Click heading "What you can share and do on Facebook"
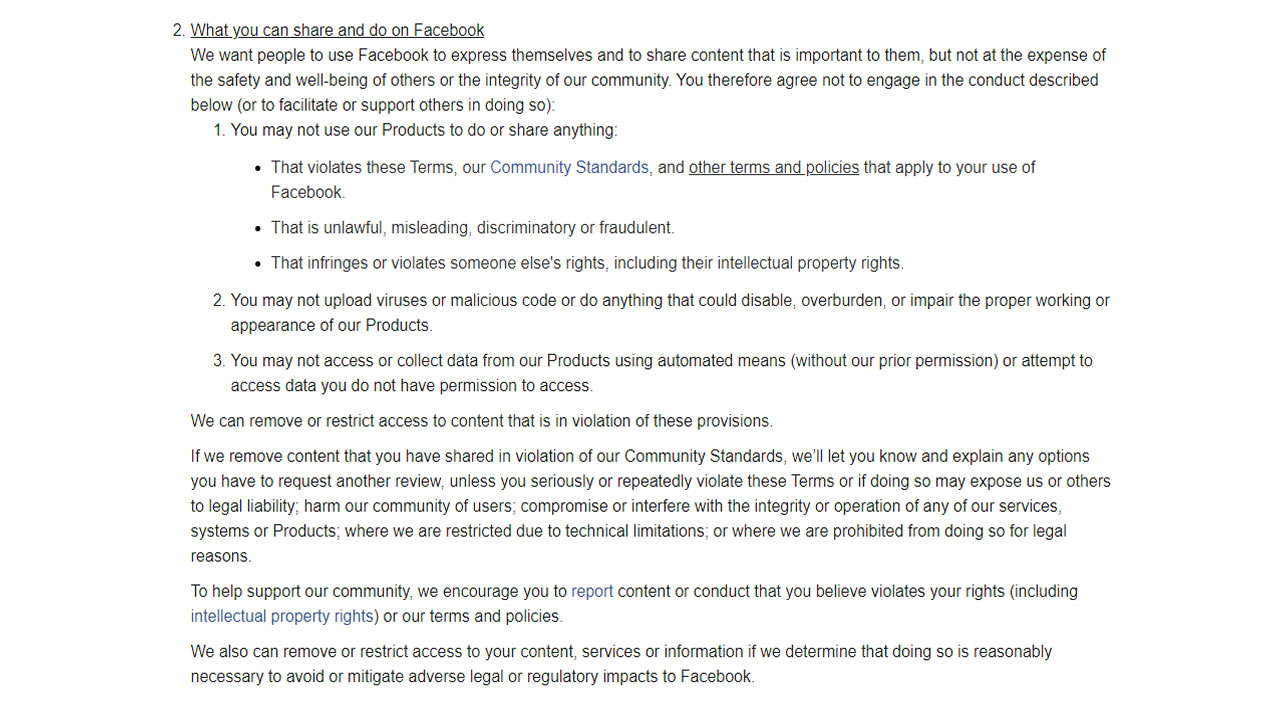This screenshot has width=1280, height=720. [337, 31]
